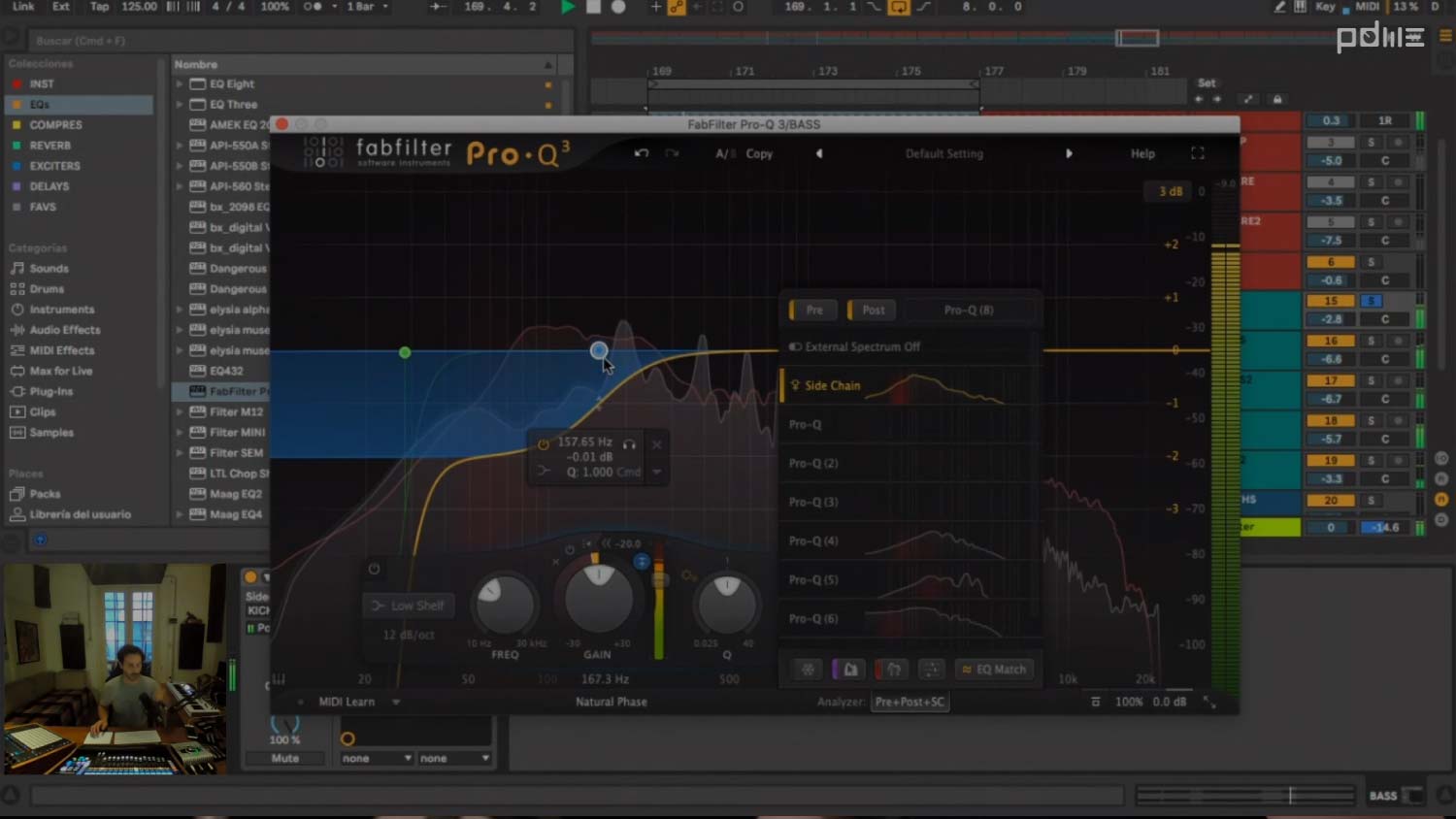Click the track 15 activator button
The image size is (1456, 819).
[x=1331, y=301]
